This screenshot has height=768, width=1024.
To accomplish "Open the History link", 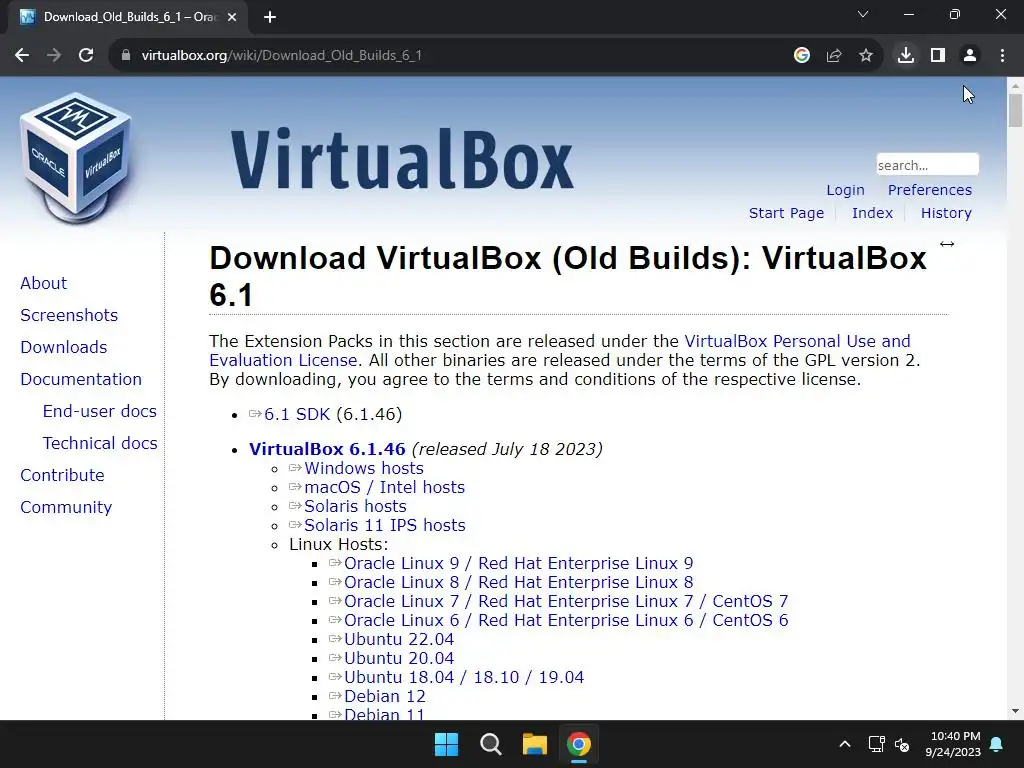I will tap(946, 213).
